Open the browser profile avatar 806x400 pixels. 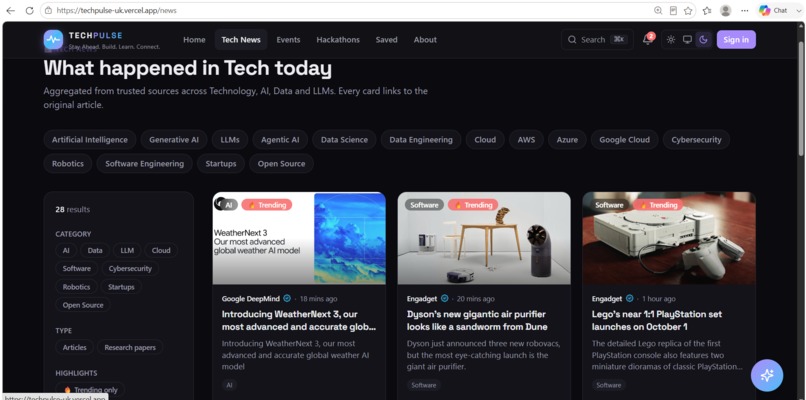[x=726, y=10]
